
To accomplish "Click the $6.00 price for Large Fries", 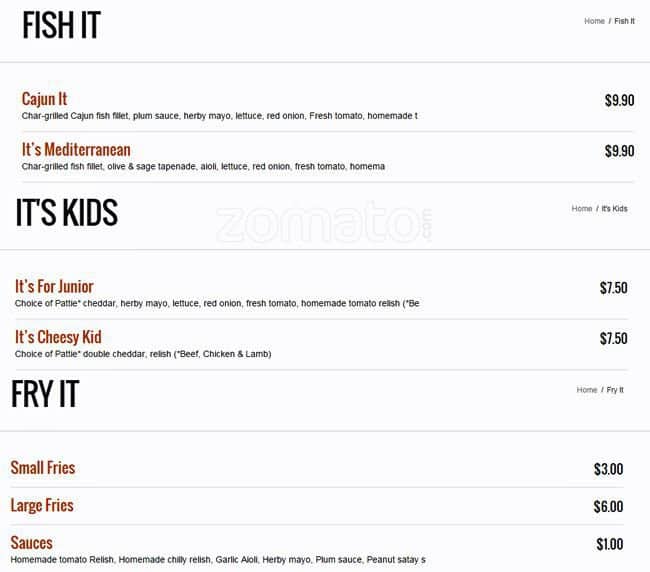I will tap(608, 507).
